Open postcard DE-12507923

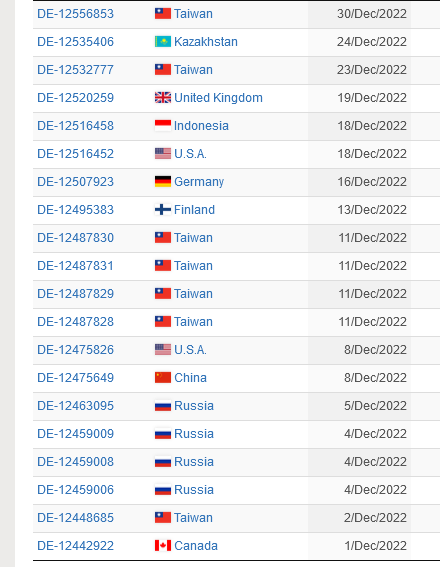coord(76,182)
